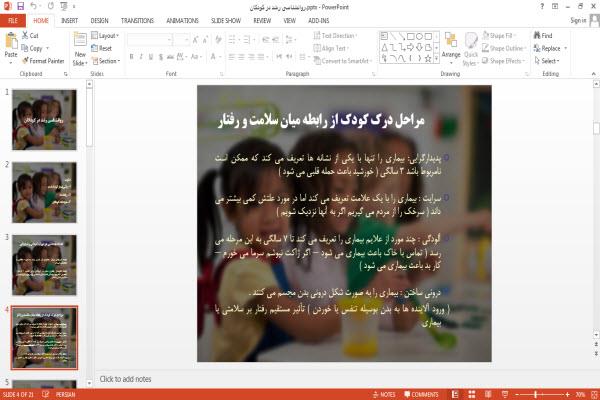The image size is (600, 400).
Task: Click the New Slide icon
Action: coord(80,40)
